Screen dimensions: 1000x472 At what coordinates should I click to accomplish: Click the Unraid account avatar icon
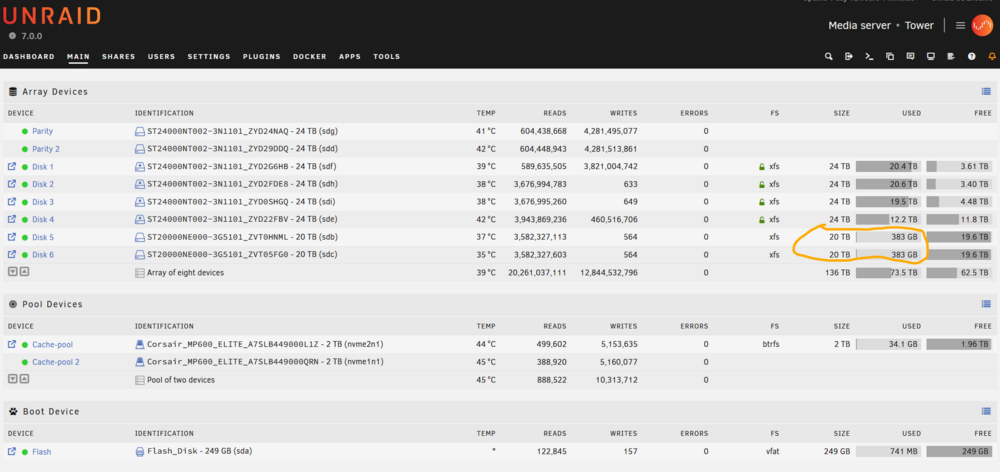(982, 26)
